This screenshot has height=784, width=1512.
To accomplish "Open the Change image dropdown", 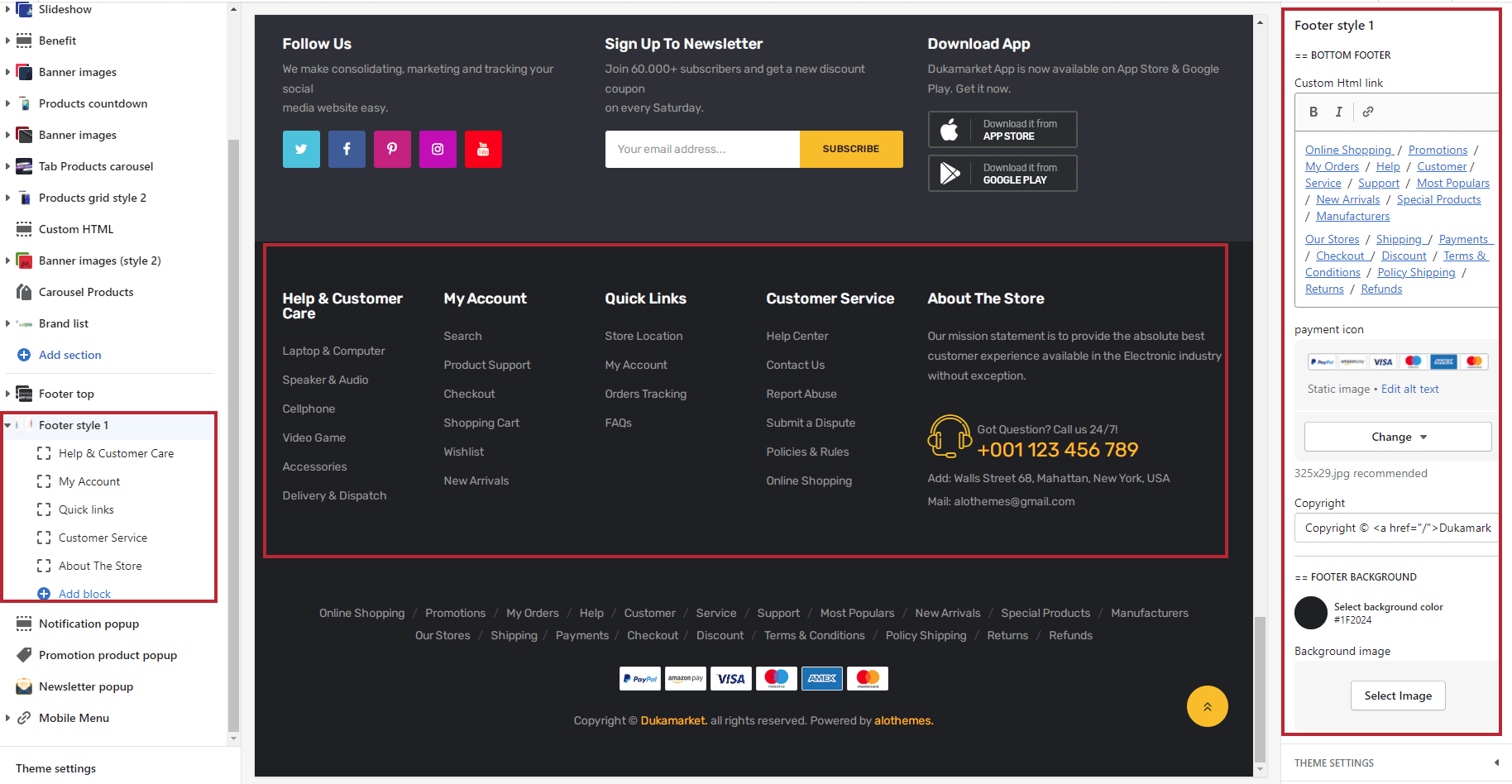I will (1398, 437).
